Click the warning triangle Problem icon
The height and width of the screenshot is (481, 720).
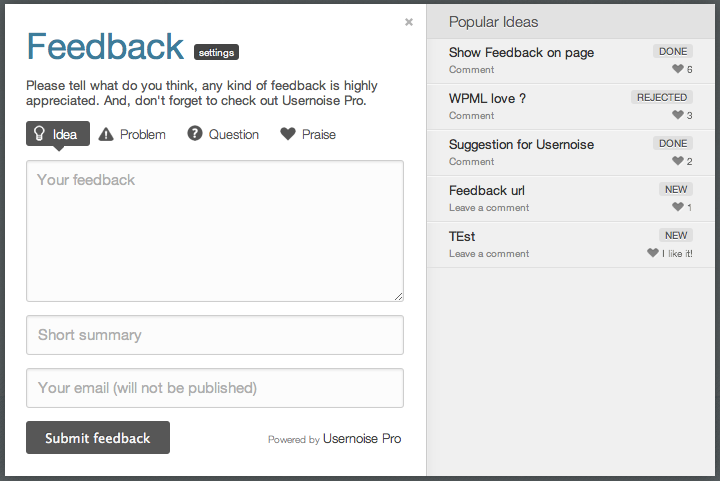pyautogui.click(x=106, y=134)
